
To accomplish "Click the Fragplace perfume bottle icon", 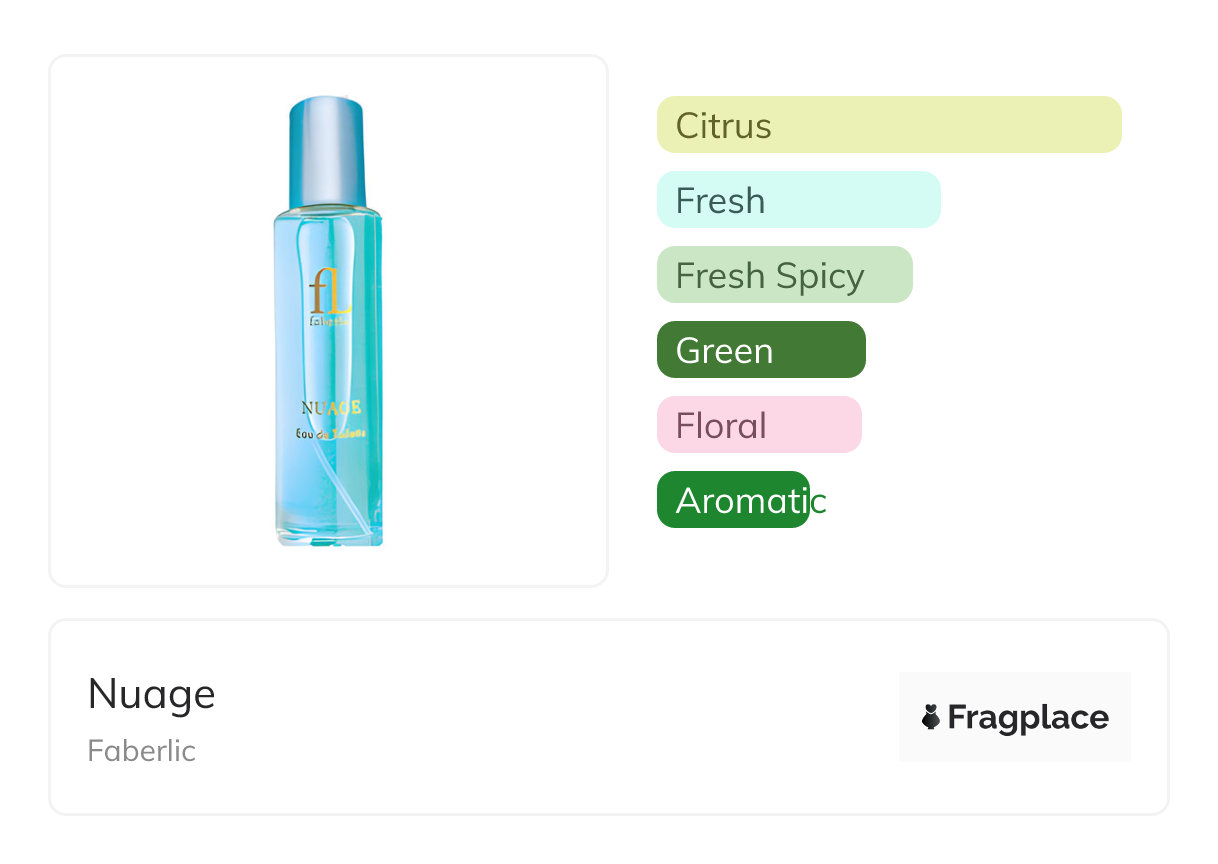I will point(931,717).
